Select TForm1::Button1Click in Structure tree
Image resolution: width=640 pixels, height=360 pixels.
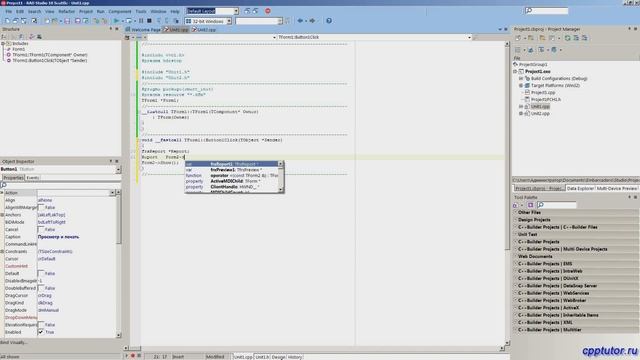point(49,60)
